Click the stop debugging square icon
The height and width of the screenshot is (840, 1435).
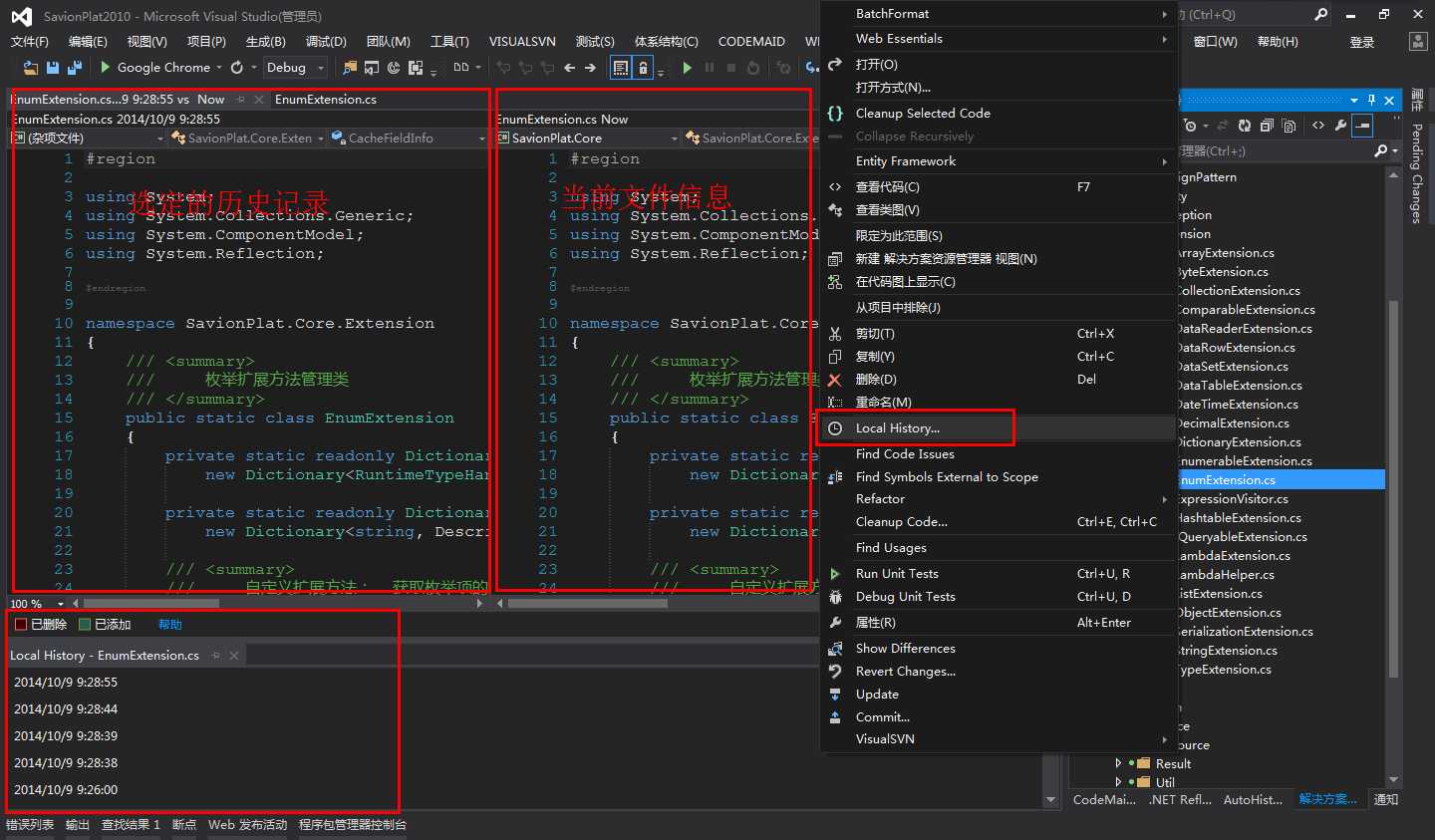[731, 68]
